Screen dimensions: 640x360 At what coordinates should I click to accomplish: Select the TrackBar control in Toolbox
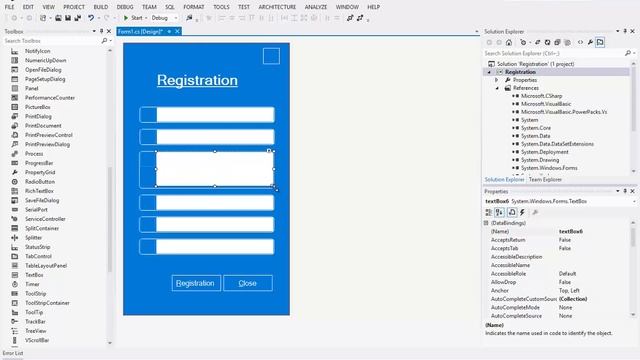tap(35, 322)
